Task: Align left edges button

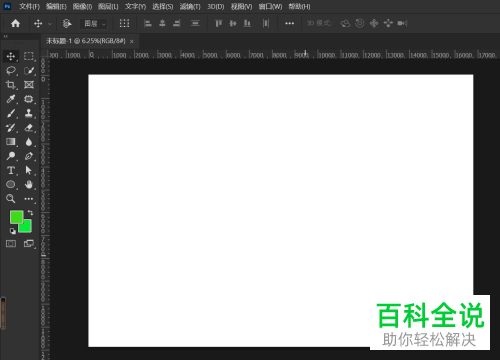Action: (148, 23)
